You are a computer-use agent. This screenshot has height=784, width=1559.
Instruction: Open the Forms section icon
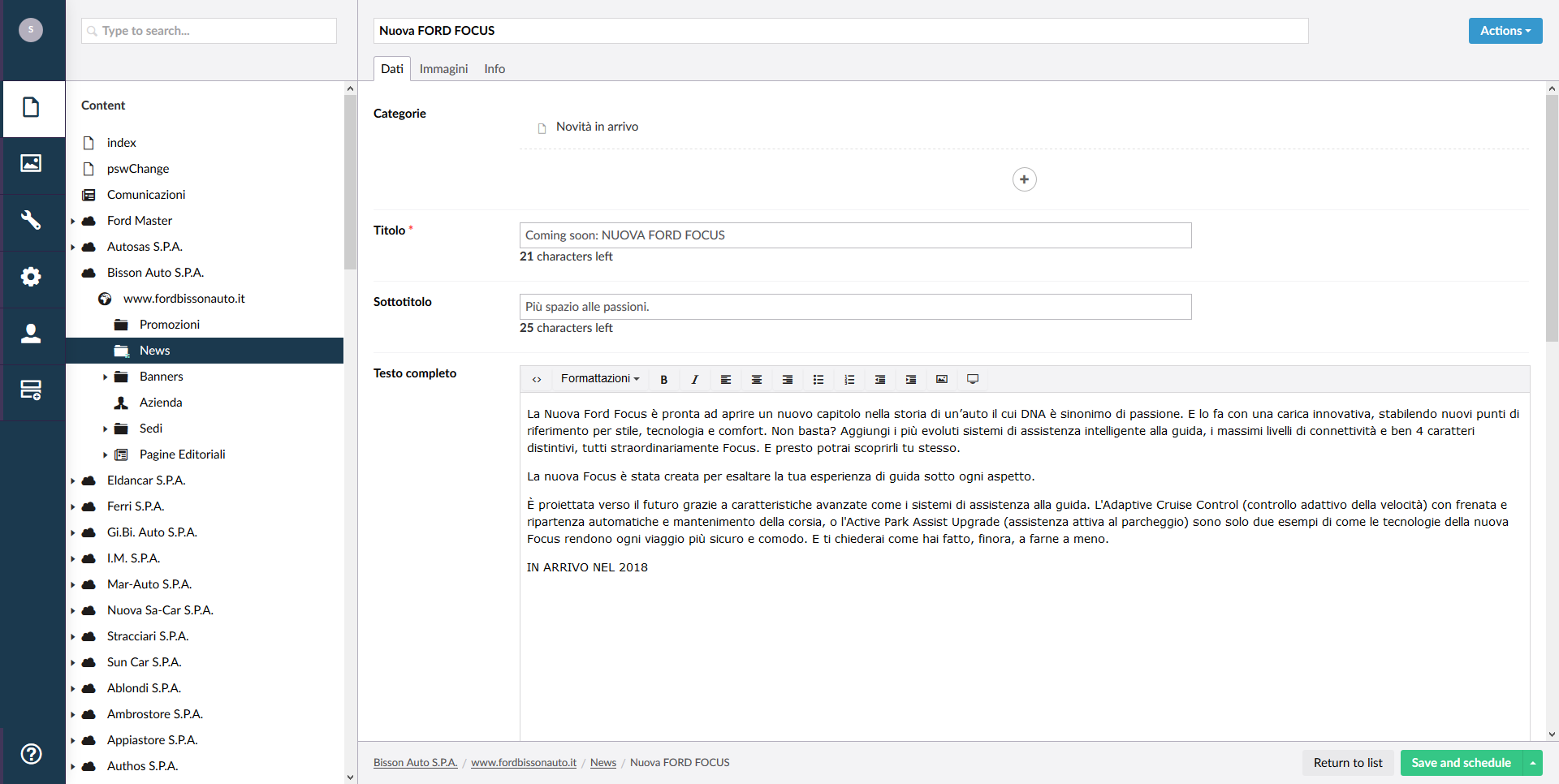click(x=32, y=391)
